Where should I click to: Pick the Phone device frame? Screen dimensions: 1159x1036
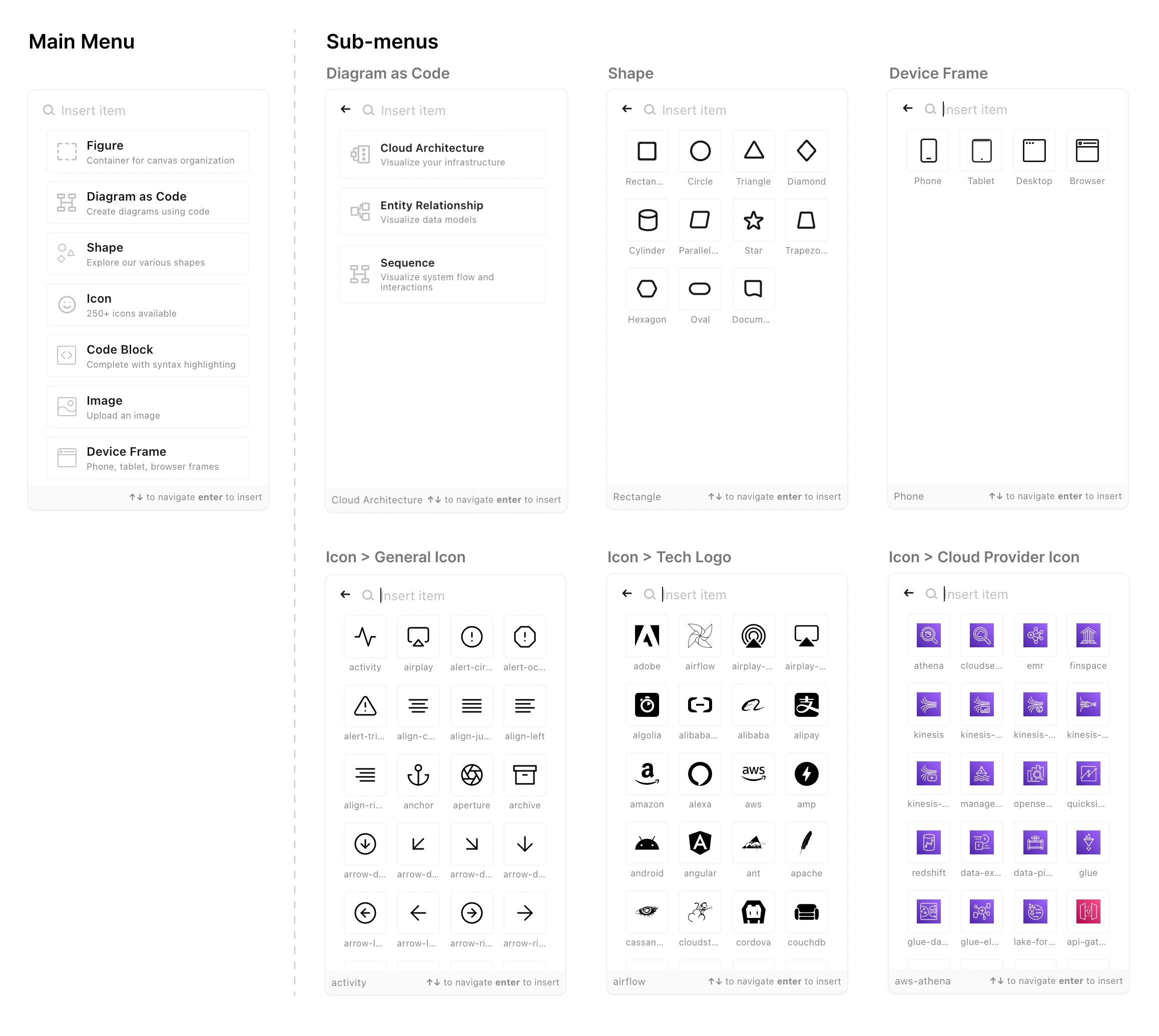click(928, 151)
